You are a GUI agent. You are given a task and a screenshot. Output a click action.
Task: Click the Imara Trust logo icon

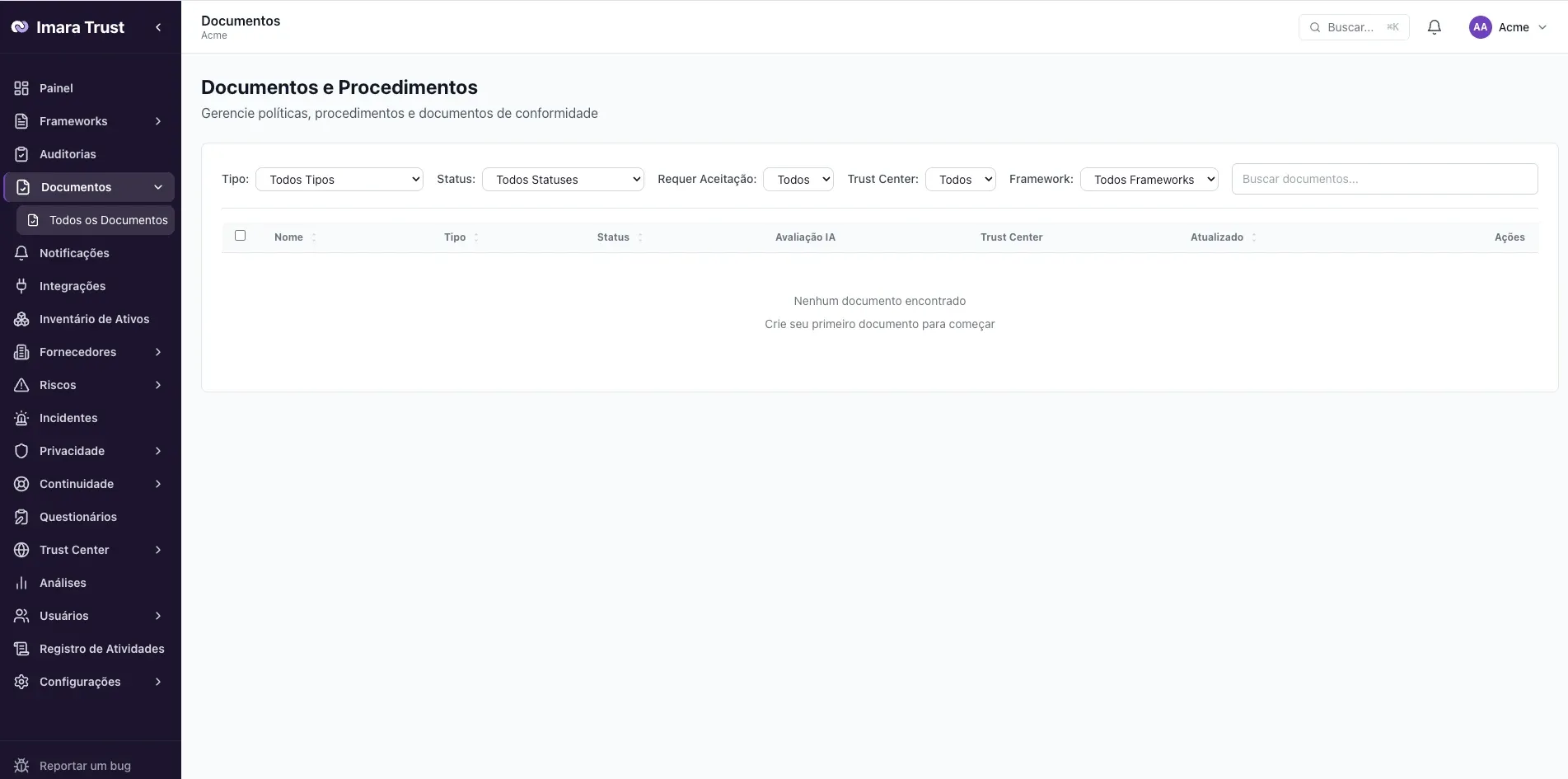[x=20, y=27]
